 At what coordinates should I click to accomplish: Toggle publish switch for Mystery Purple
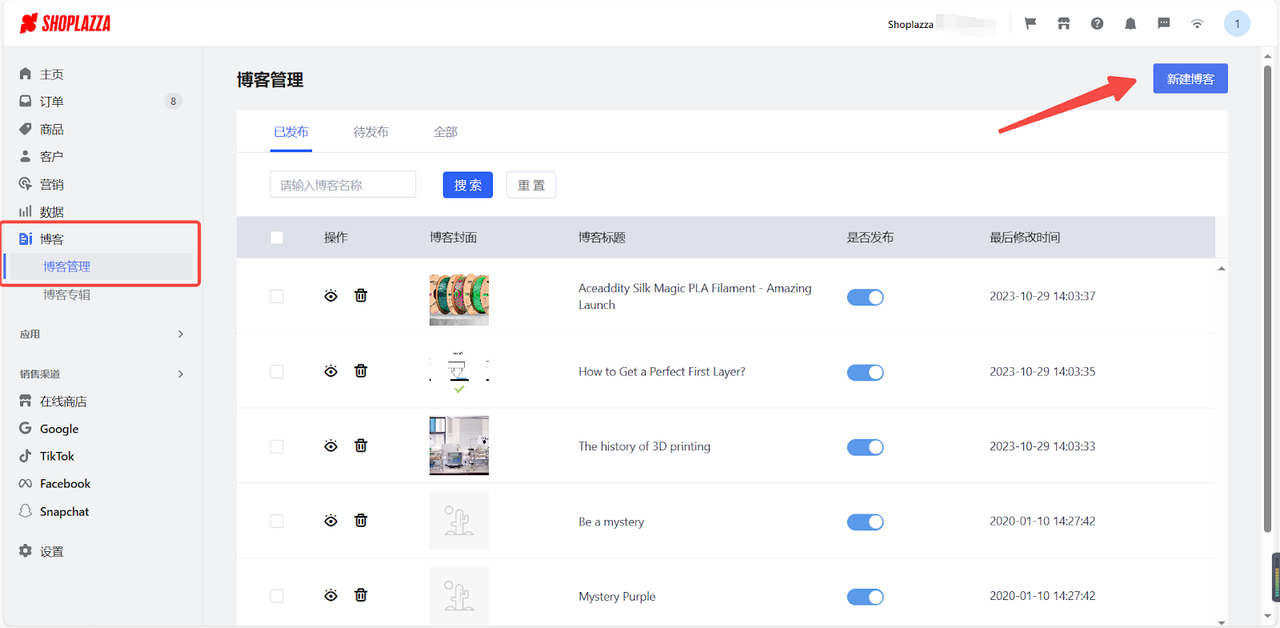[865, 597]
